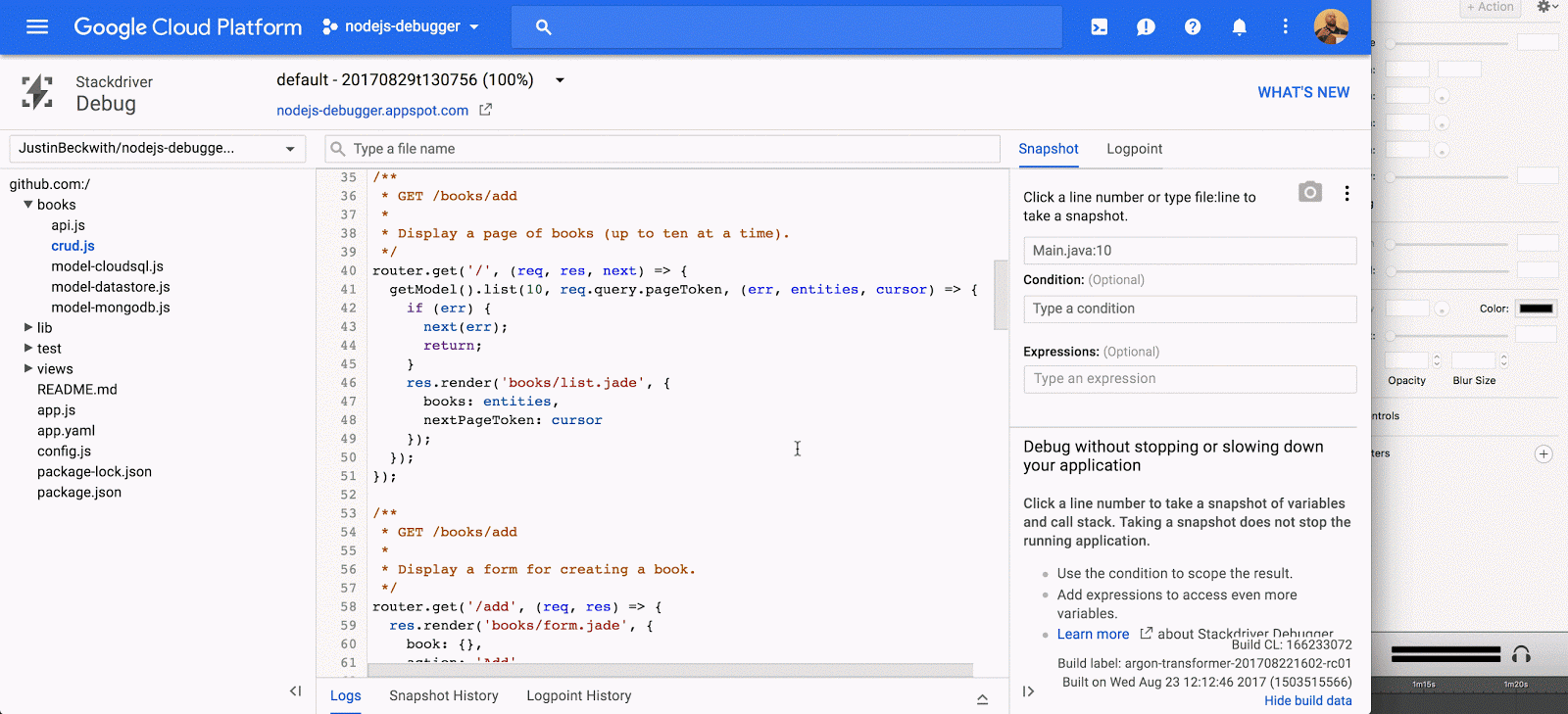Click the file name search magnifier icon
1568x714 pixels.
(x=338, y=149)
